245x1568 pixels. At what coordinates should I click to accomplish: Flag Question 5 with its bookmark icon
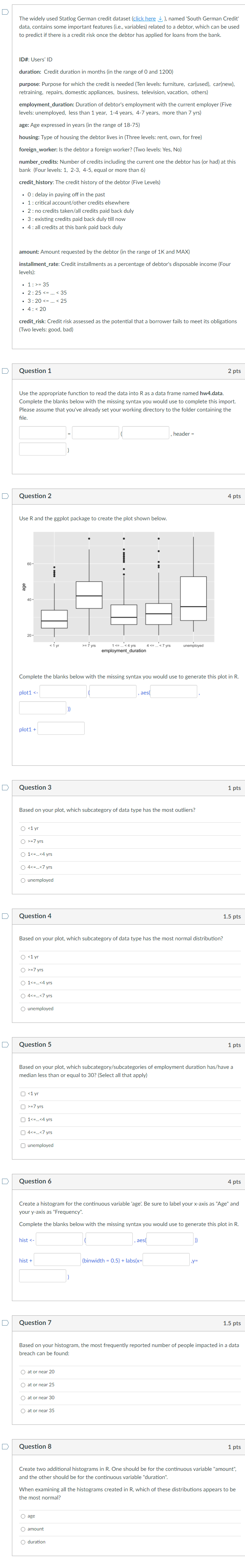coord(5,1045)
